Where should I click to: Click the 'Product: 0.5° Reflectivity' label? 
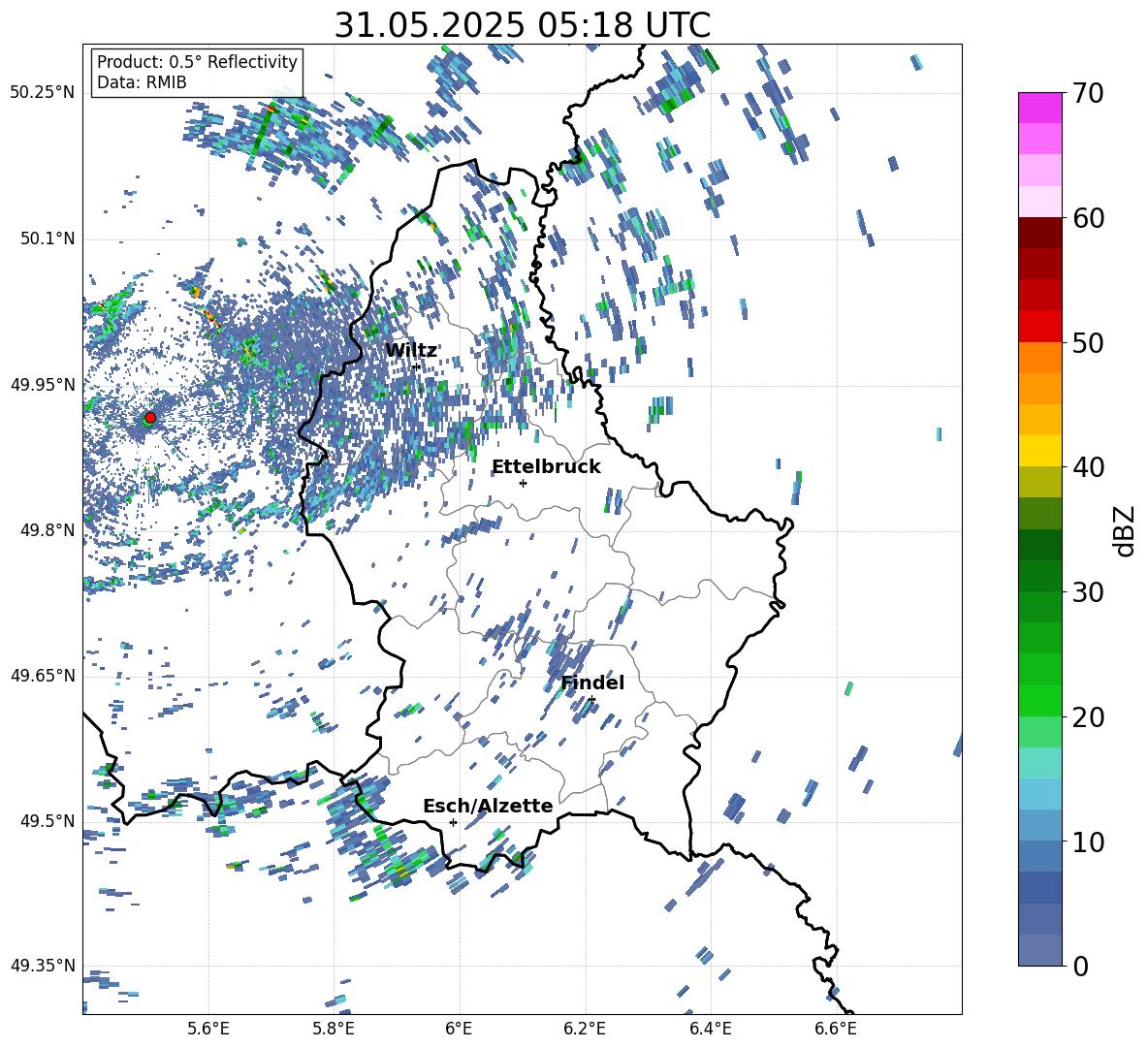tap(197, 61)
